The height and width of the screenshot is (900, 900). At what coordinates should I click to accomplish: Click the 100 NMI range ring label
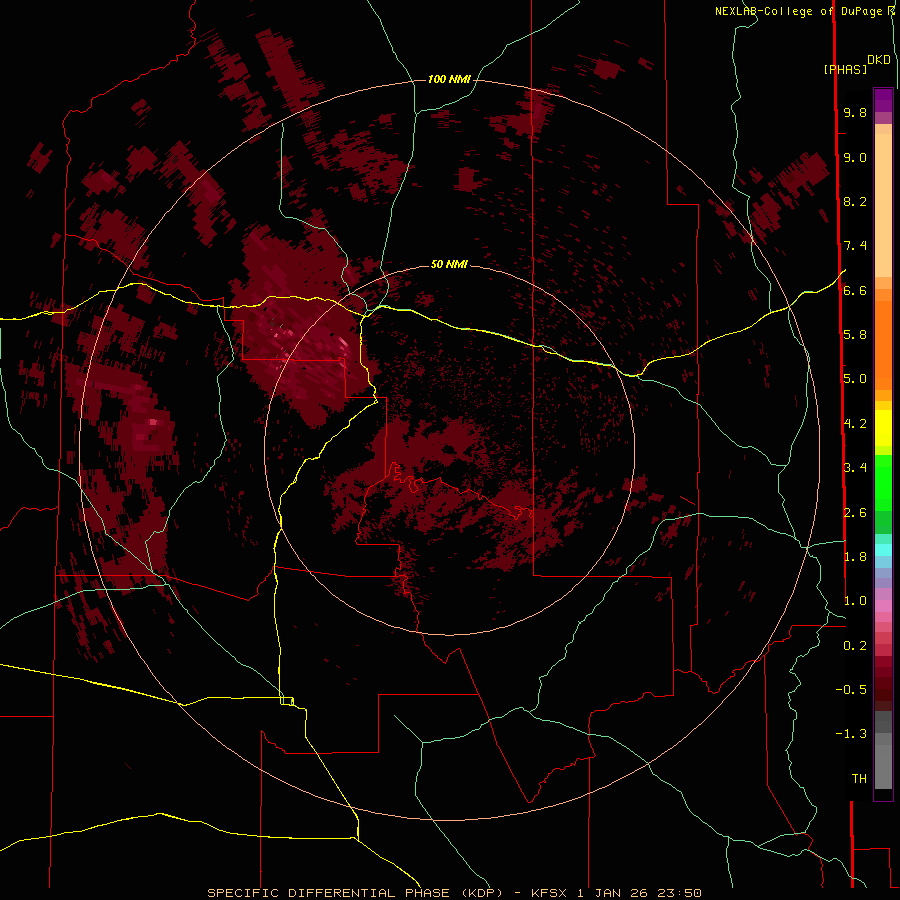[449, 79]
